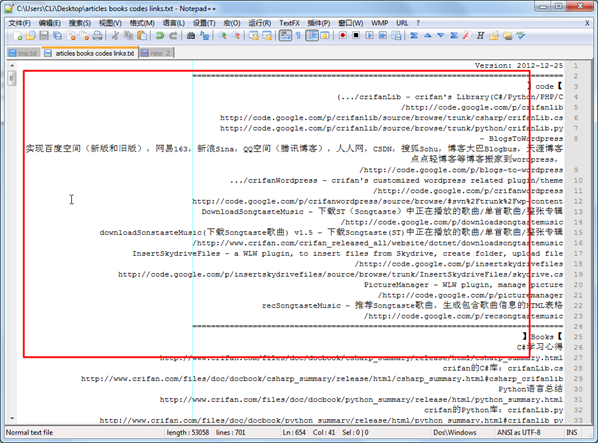This screenshot has height=443, width=598.
Task: Toggle the Indent Guide toolbar button
Action: (x=312, y=36)
